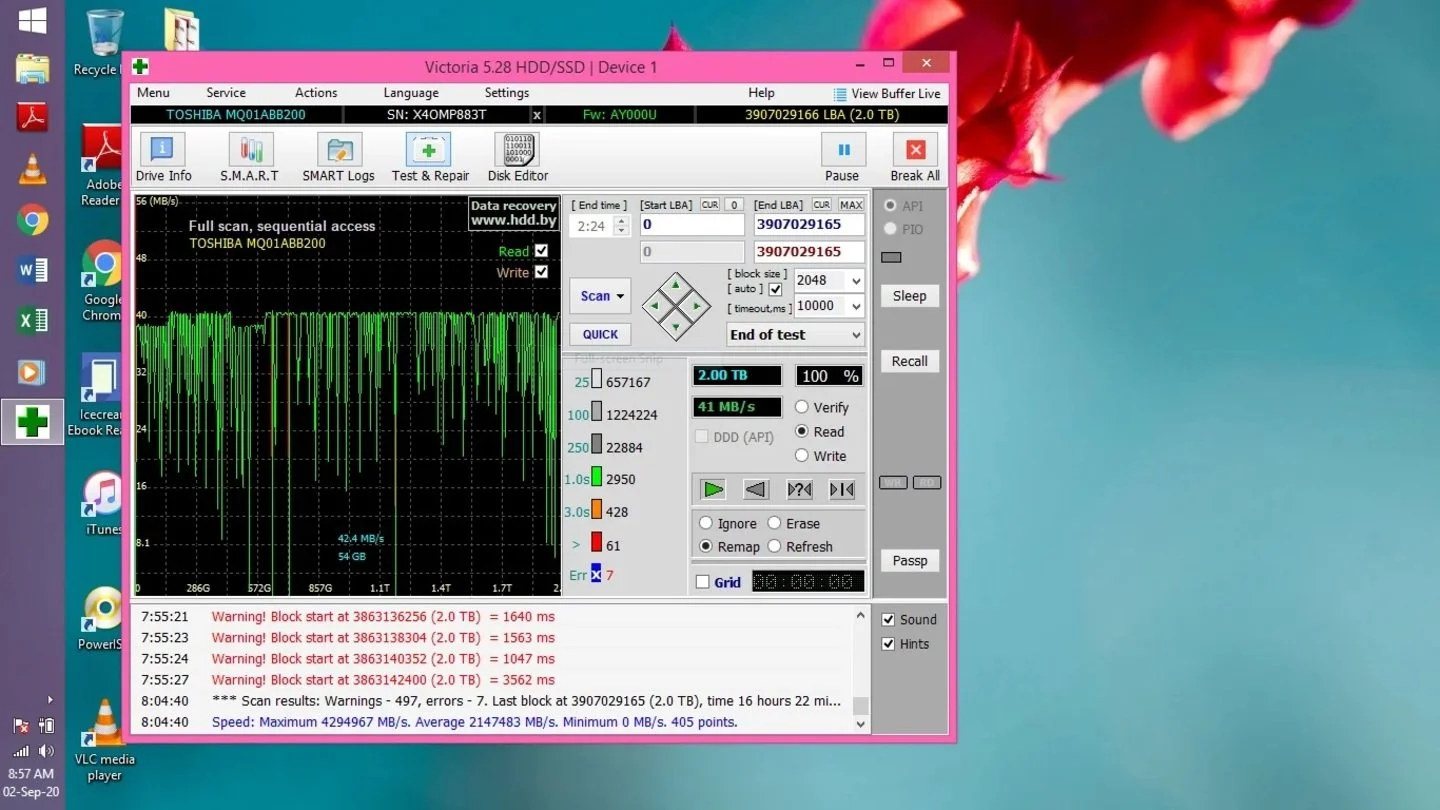1440x810 pixels.
Task: Click CUR button next to Start LBA
Action: (x=710, y=205)
